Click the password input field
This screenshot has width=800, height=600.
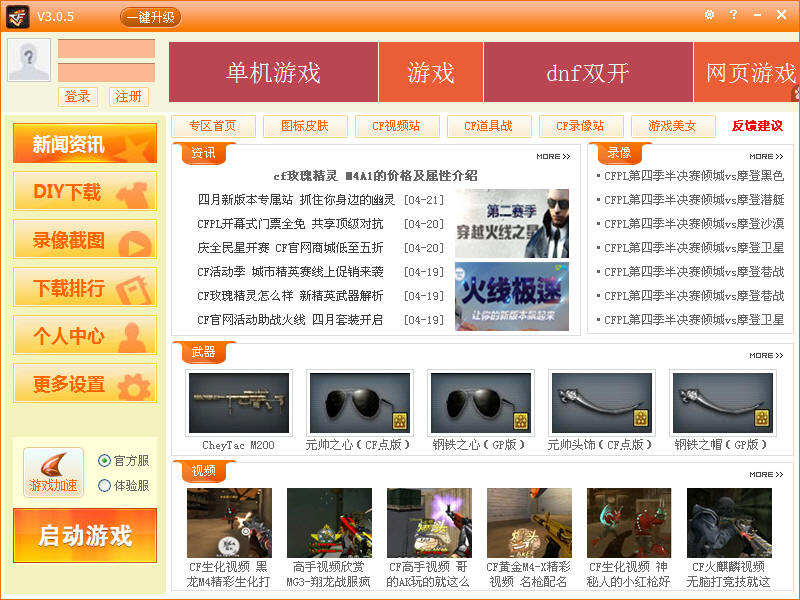click(x=106, y=72)
